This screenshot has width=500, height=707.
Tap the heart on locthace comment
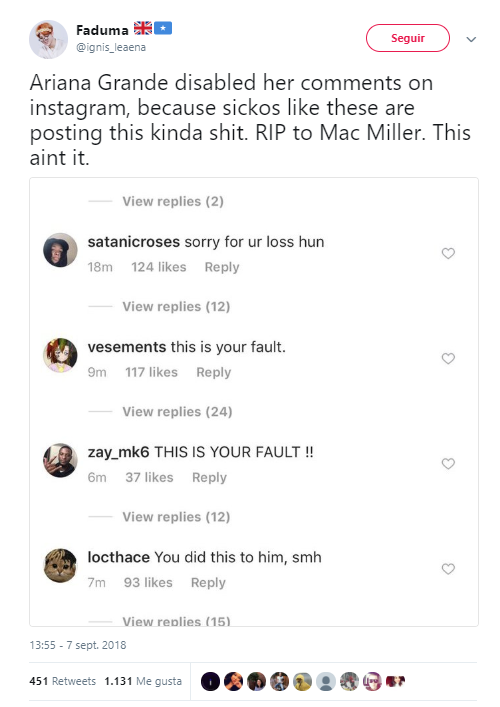448,569
